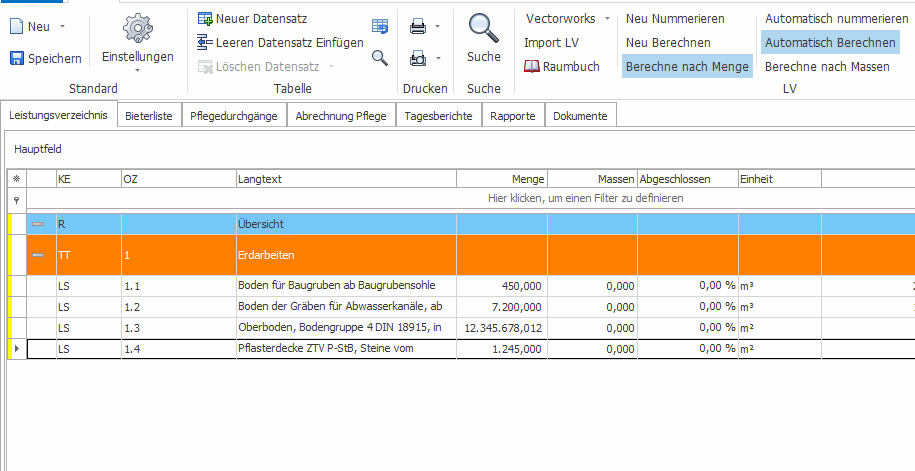Click the OZ cell 1.1
Screen dimensions: 915x471
tap(178, 286)
